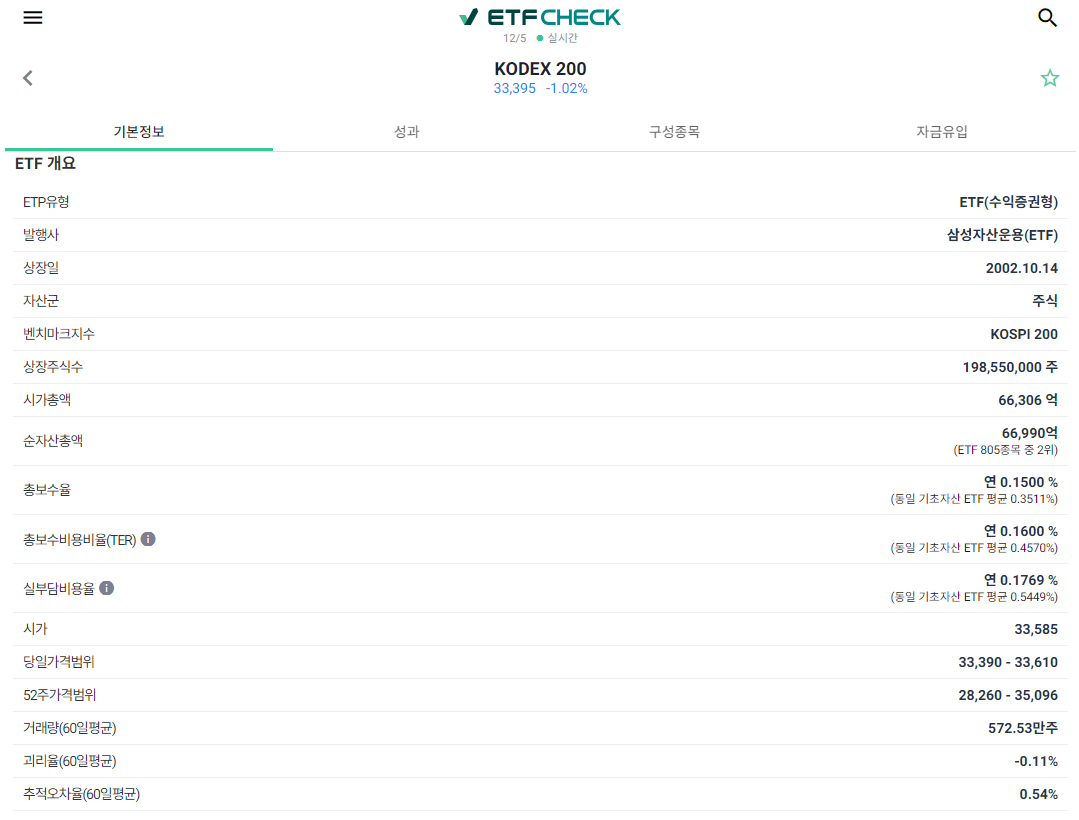
Task: Click the tracking error 0.54%
Action: (1038, 795)
